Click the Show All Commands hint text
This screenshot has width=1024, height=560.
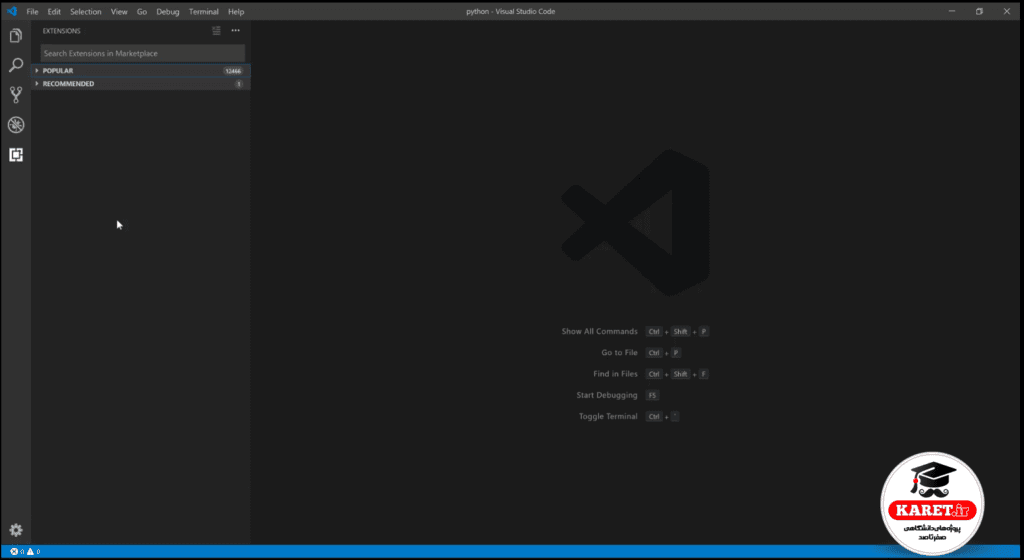600,332
